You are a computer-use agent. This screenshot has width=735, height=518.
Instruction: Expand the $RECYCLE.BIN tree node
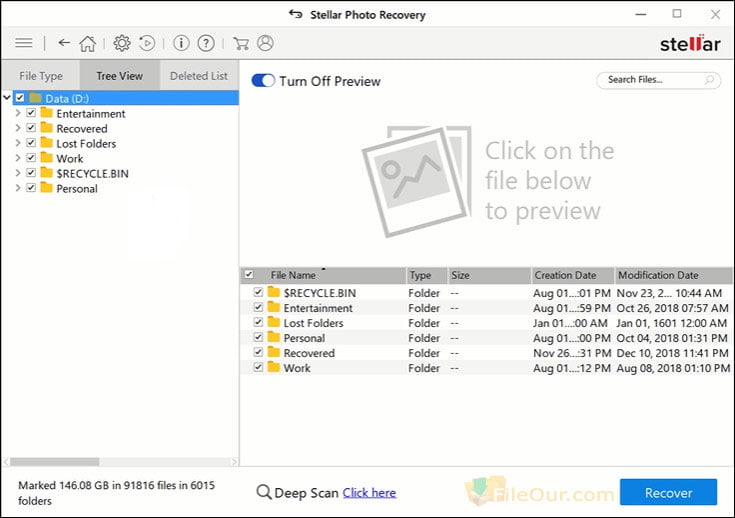point(18,173)
